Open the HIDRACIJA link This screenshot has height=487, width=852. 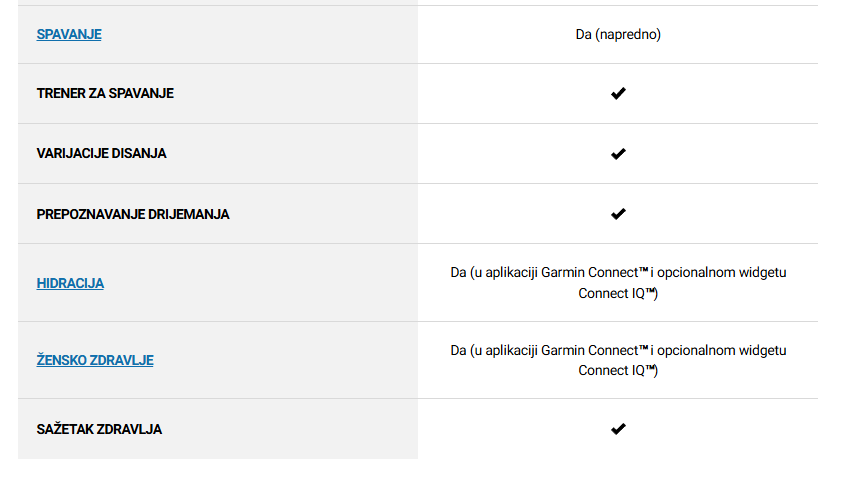tap(70, 283)
